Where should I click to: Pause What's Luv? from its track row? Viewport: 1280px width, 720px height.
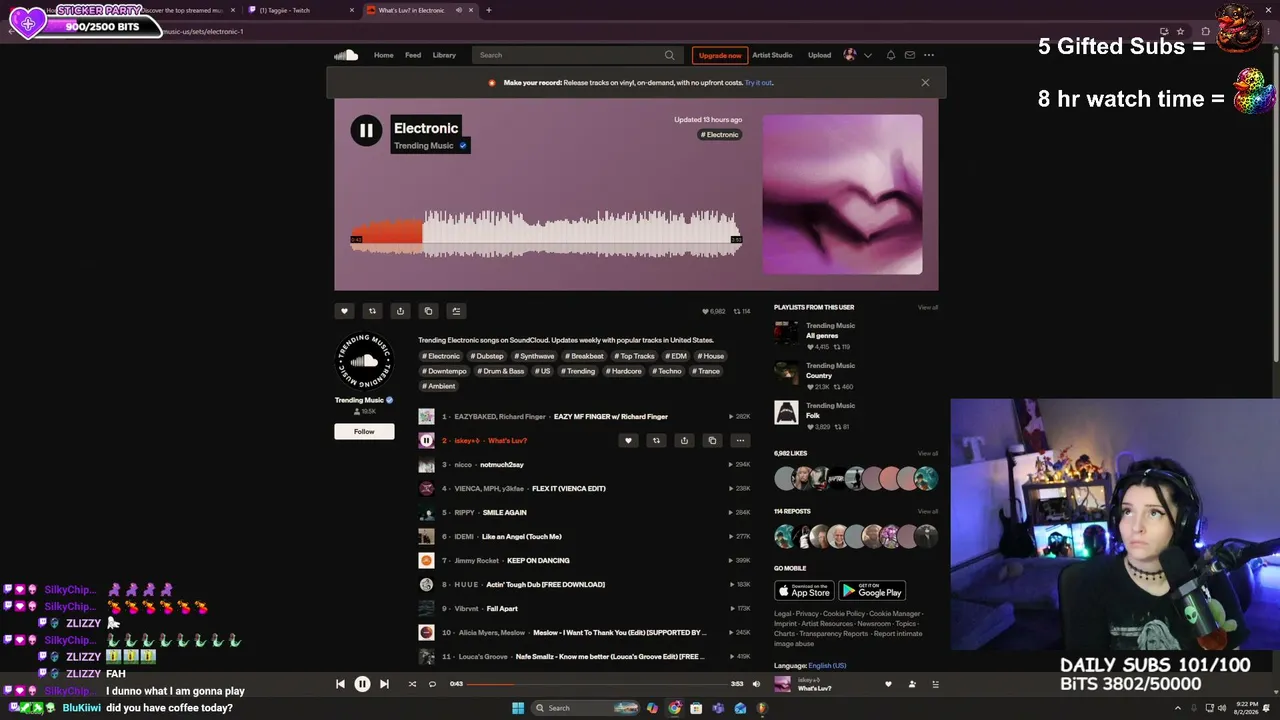(426, 440)
